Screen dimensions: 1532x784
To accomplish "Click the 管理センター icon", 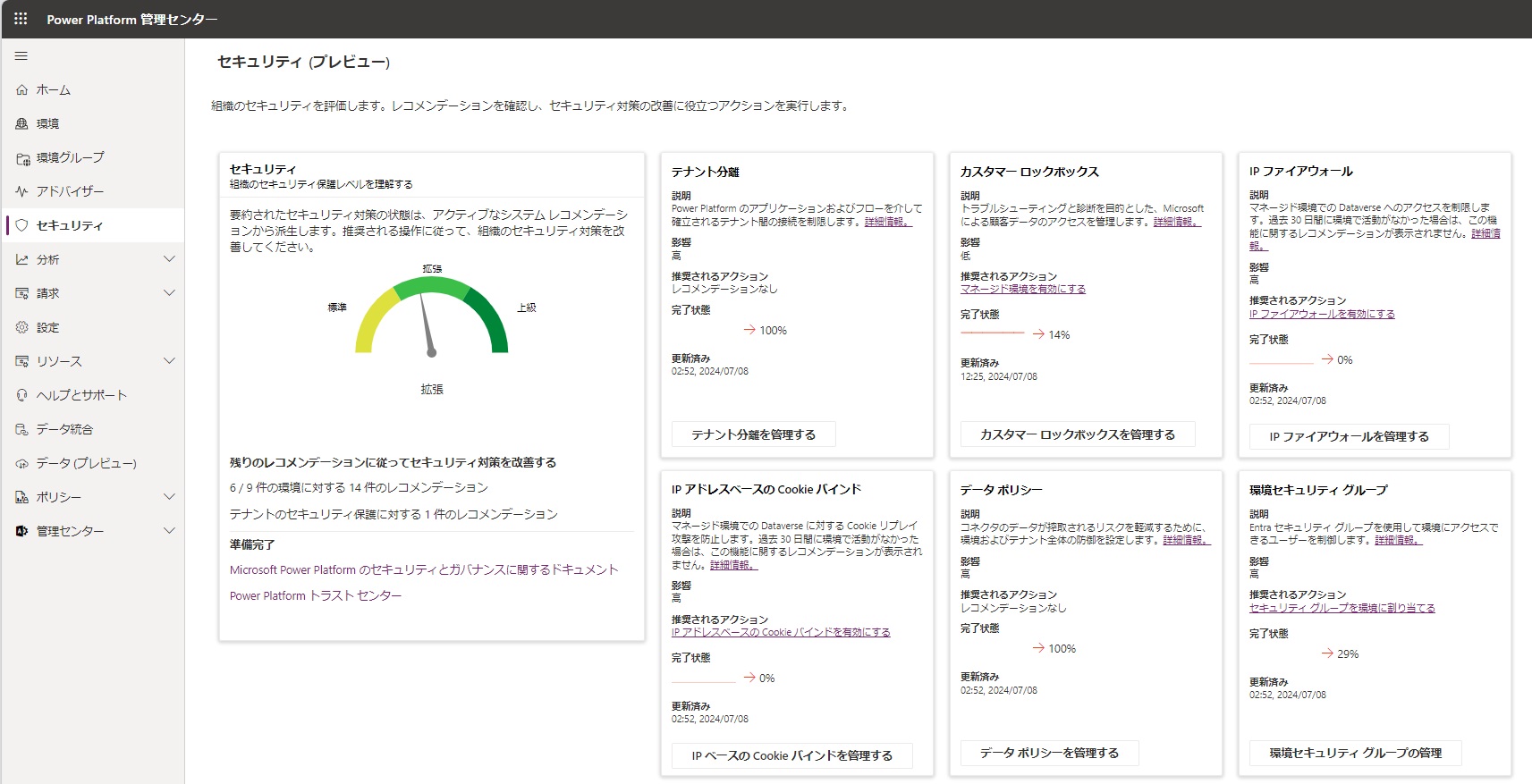I will click(22, 531).
